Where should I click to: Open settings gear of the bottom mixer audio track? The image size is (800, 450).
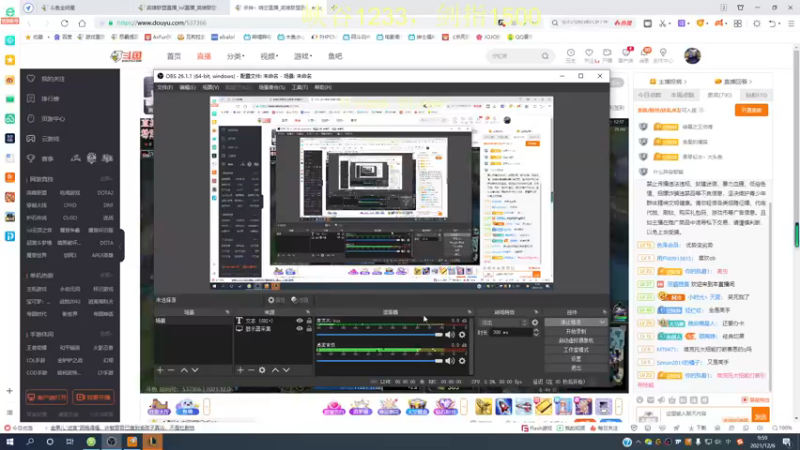[462, 361]
